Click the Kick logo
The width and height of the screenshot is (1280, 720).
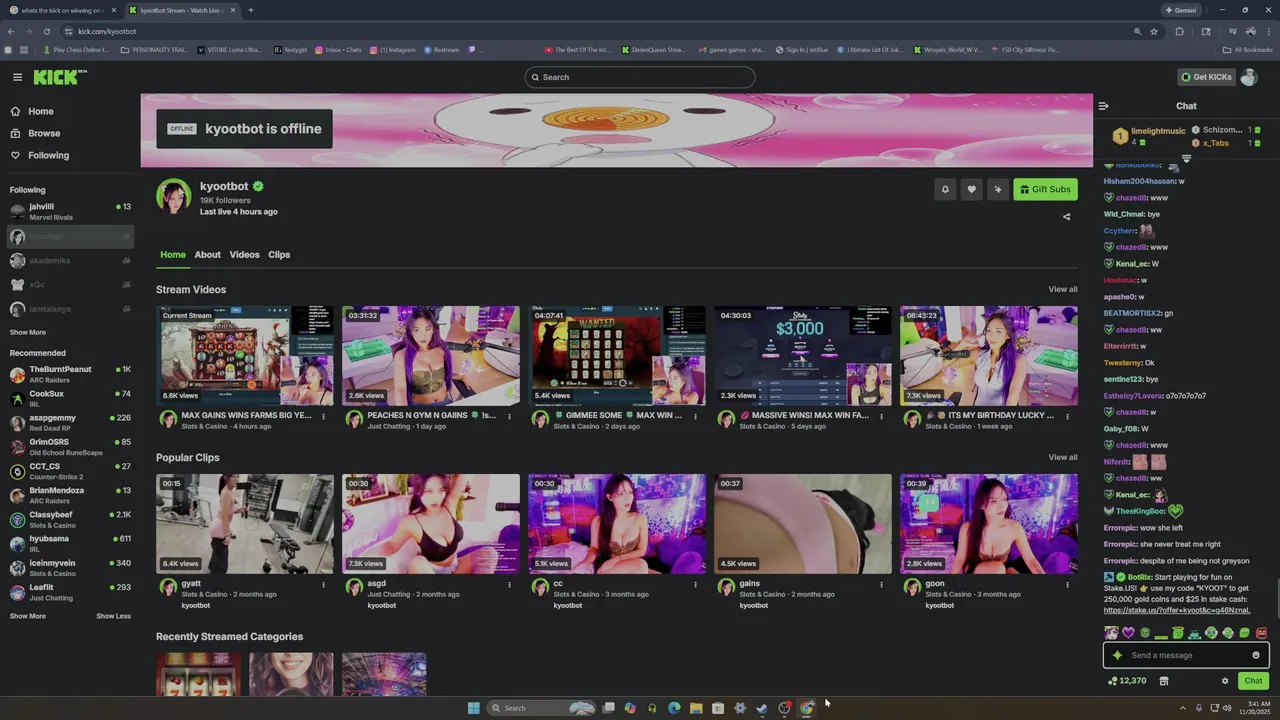tap(59, 77)
